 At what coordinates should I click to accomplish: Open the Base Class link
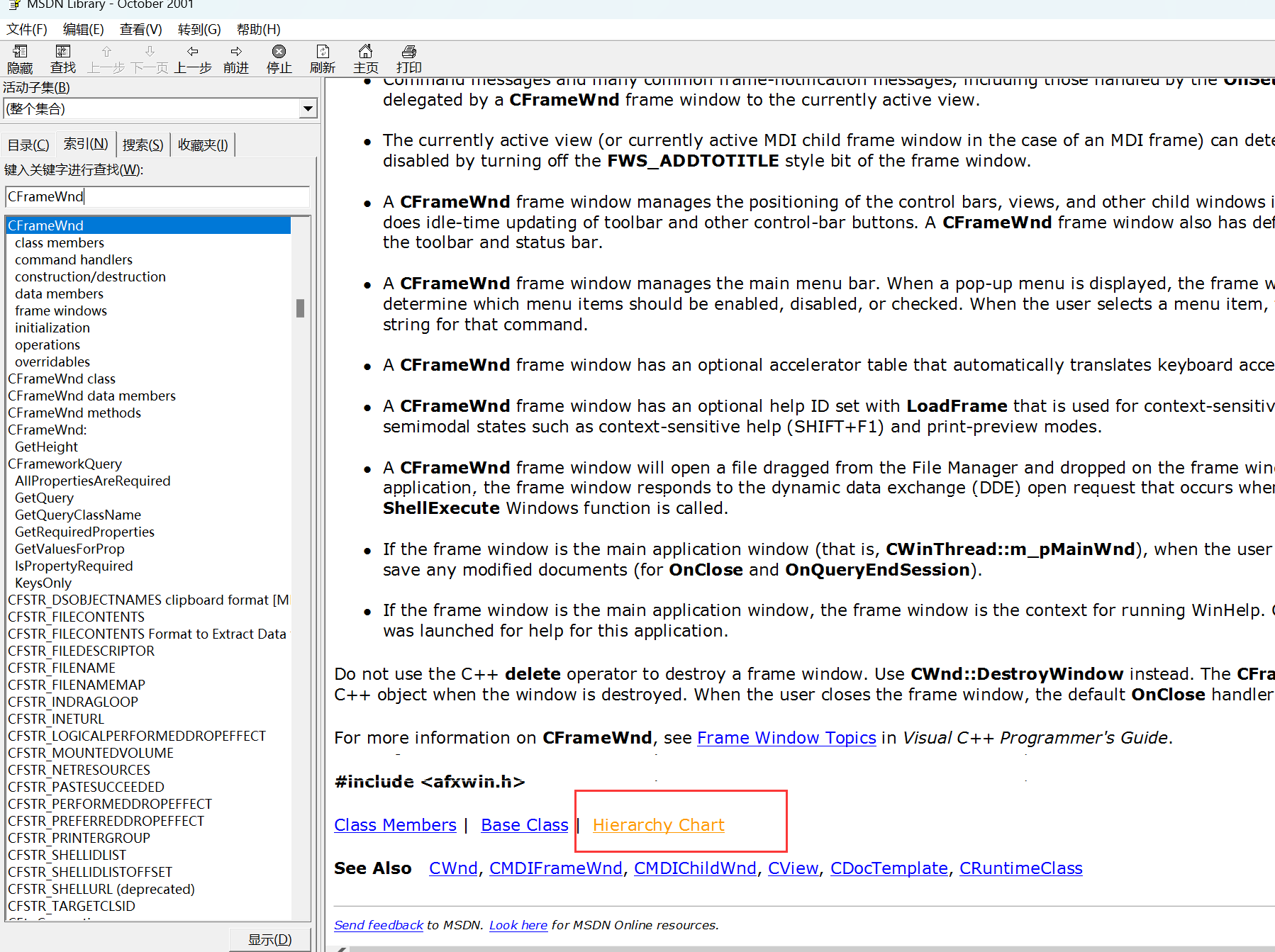click(525, 825)
